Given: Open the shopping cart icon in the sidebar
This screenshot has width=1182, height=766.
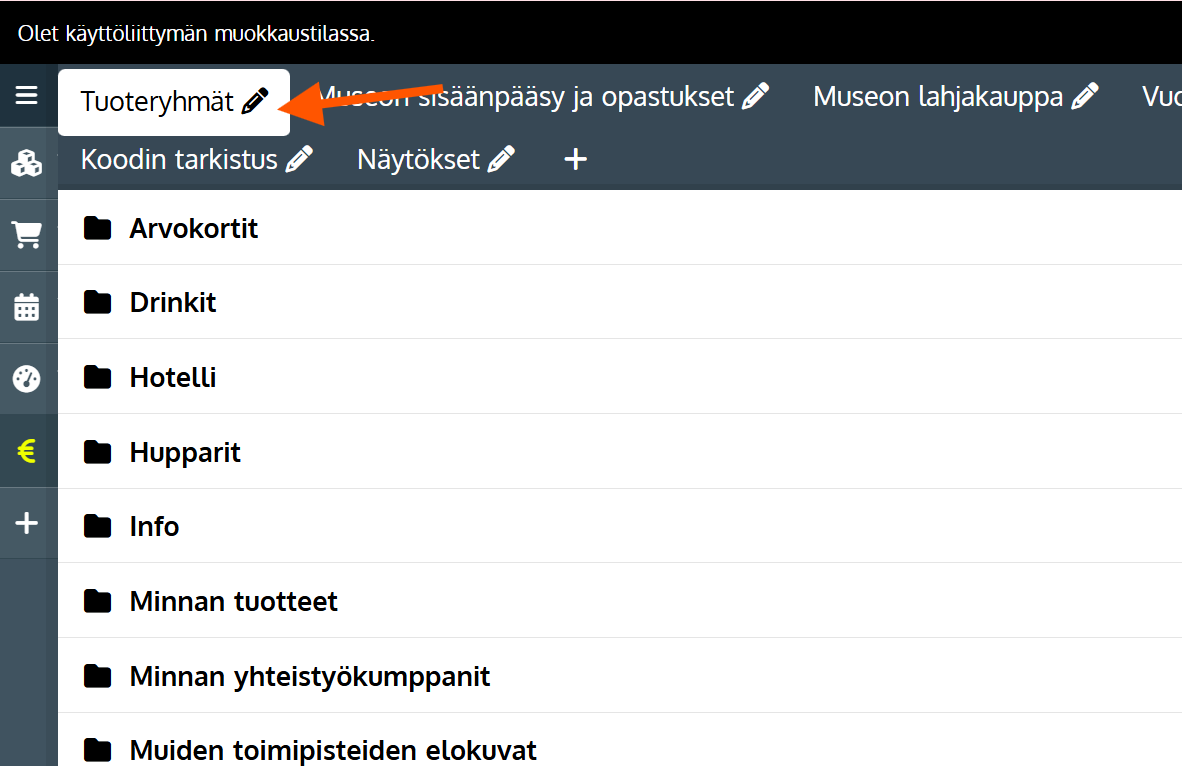Looking at the screenshot, I should tap(27, 235).
